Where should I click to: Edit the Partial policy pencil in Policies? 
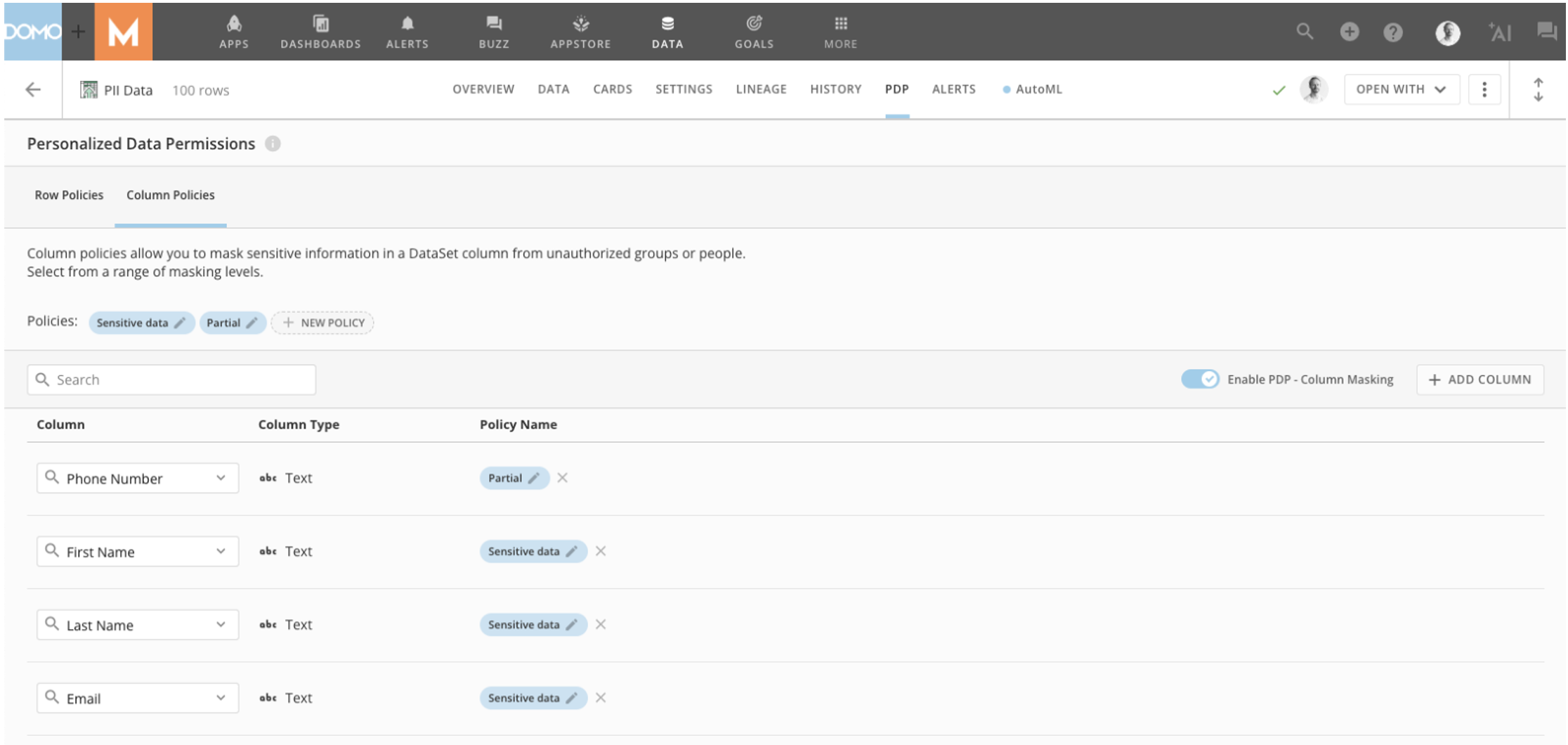click(251, 323)
